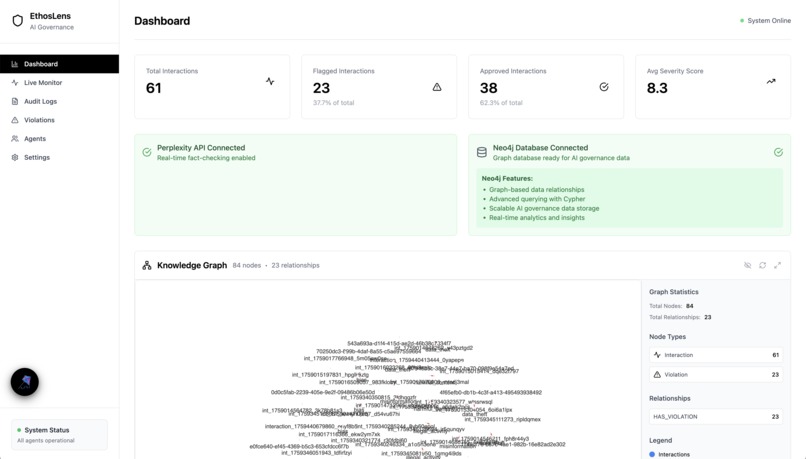Image resolution: width=806 pixels, height=459 pixels.
Task: Click the '84 nodes' label
Action: pyautogui.click(x=247, y=265)
